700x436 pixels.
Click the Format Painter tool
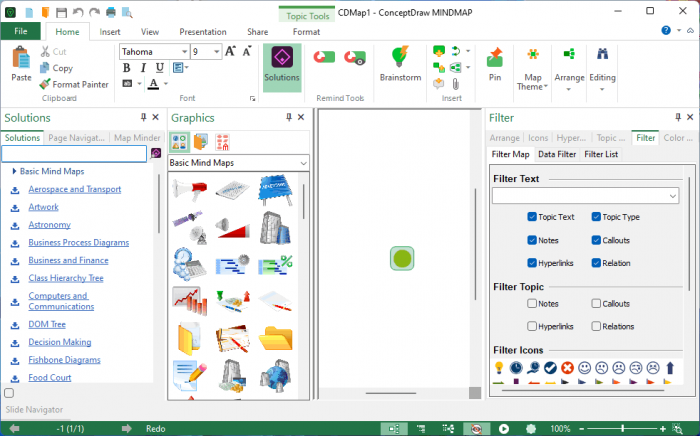click(74, 85)
